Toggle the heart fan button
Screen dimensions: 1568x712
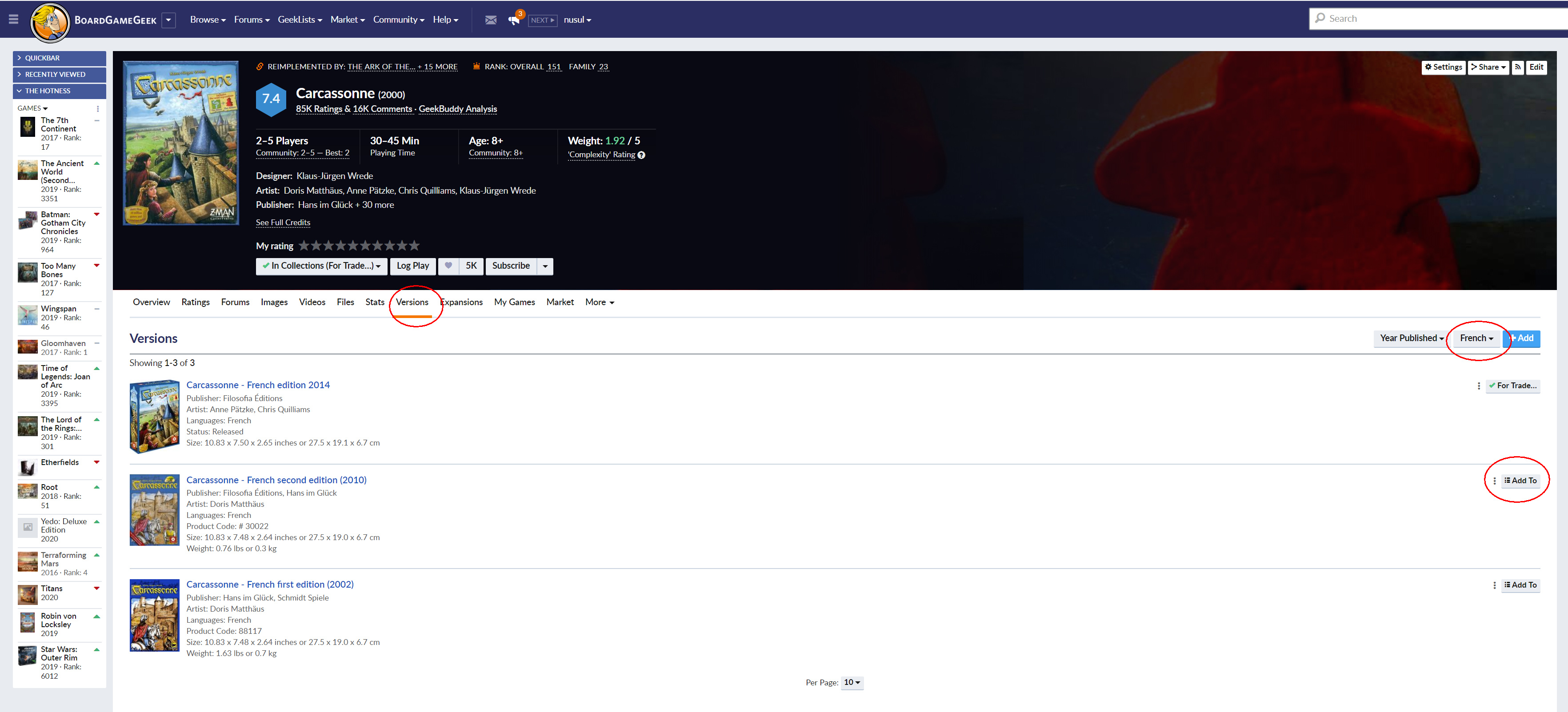click(x=448, y=266)
